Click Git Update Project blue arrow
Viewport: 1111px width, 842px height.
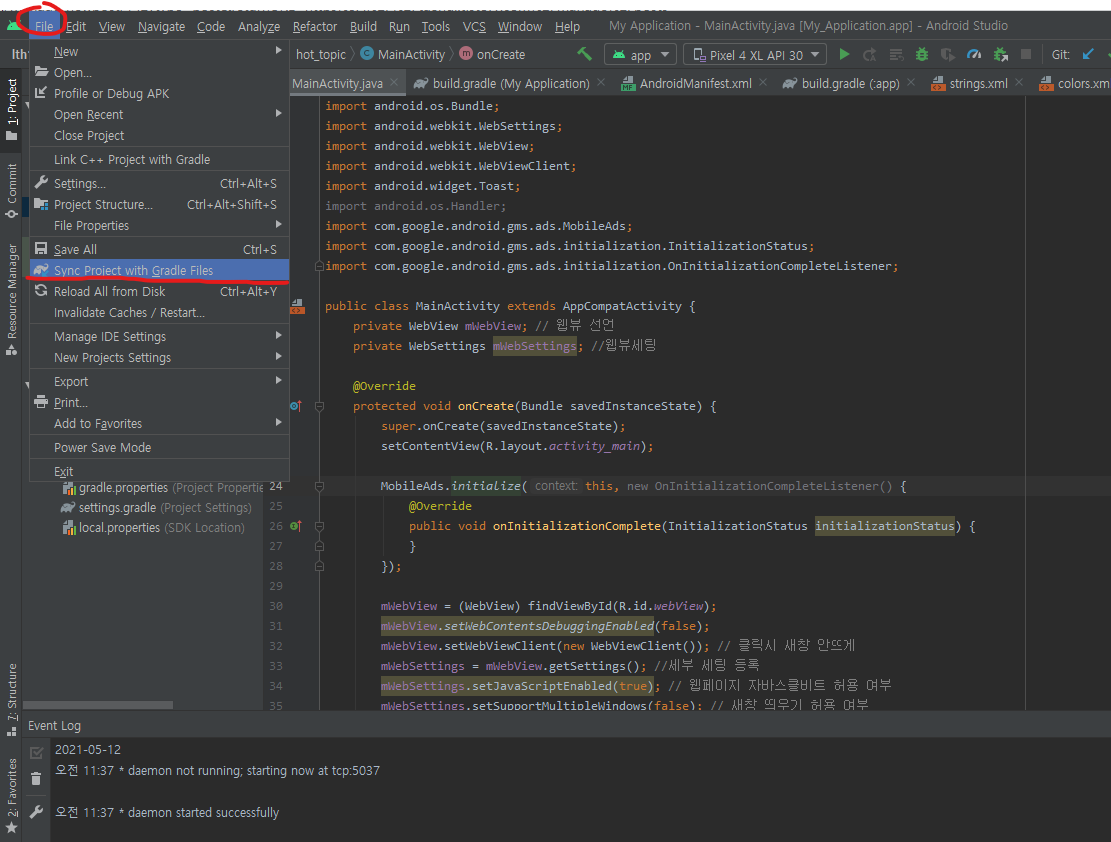1088,55
